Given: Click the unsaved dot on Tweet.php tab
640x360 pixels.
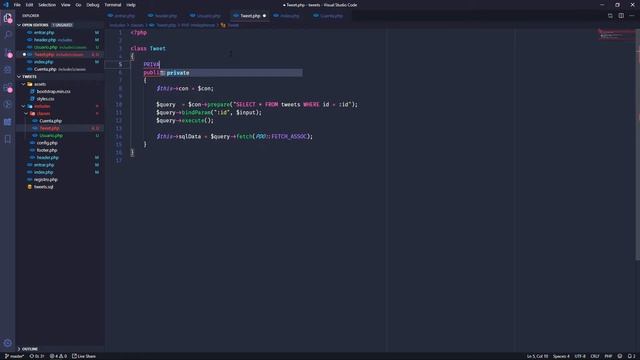Looking at the screenshot, I should [x=264, y=16].
